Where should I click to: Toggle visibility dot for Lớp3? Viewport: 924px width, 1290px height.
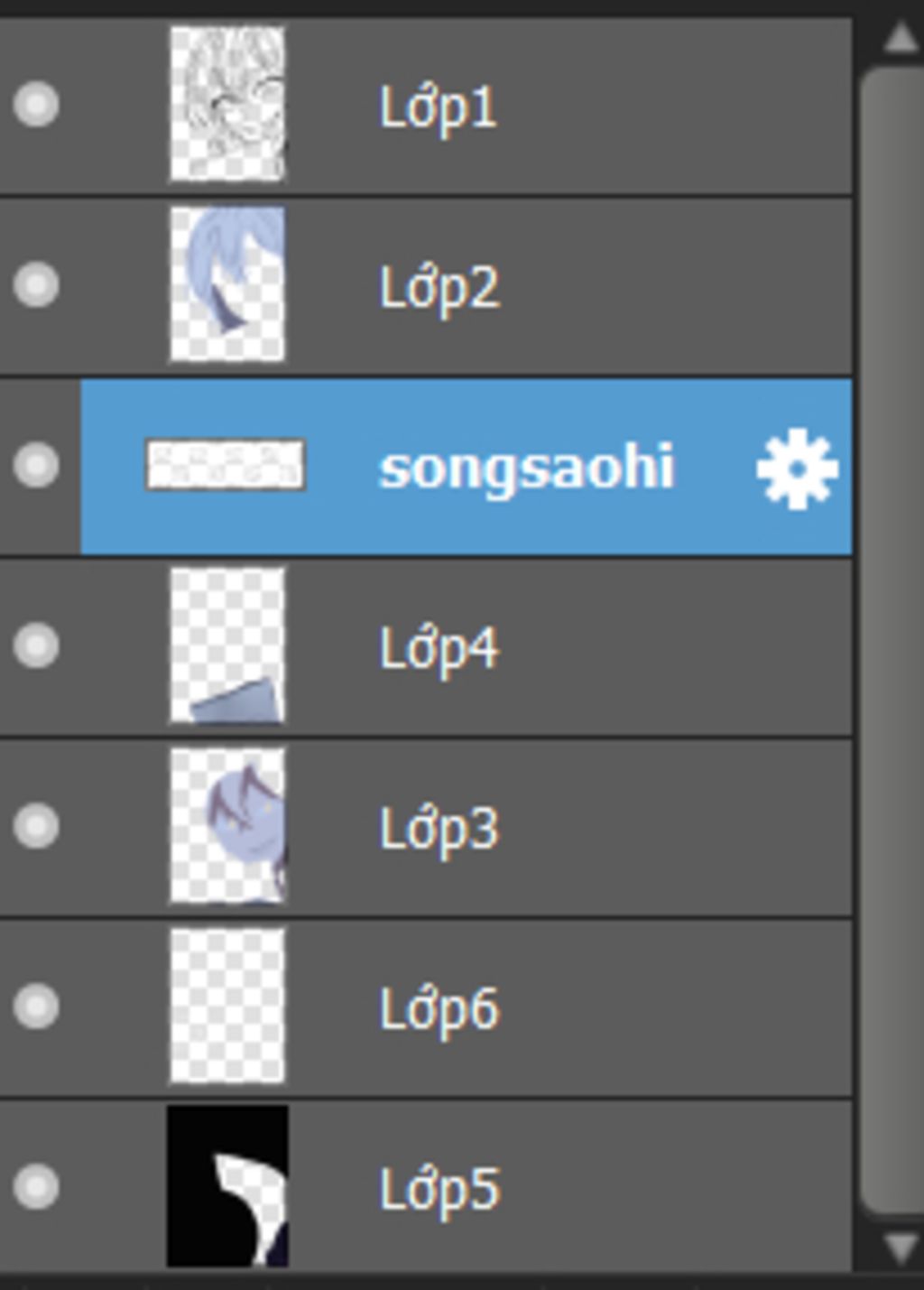(37, 826)
